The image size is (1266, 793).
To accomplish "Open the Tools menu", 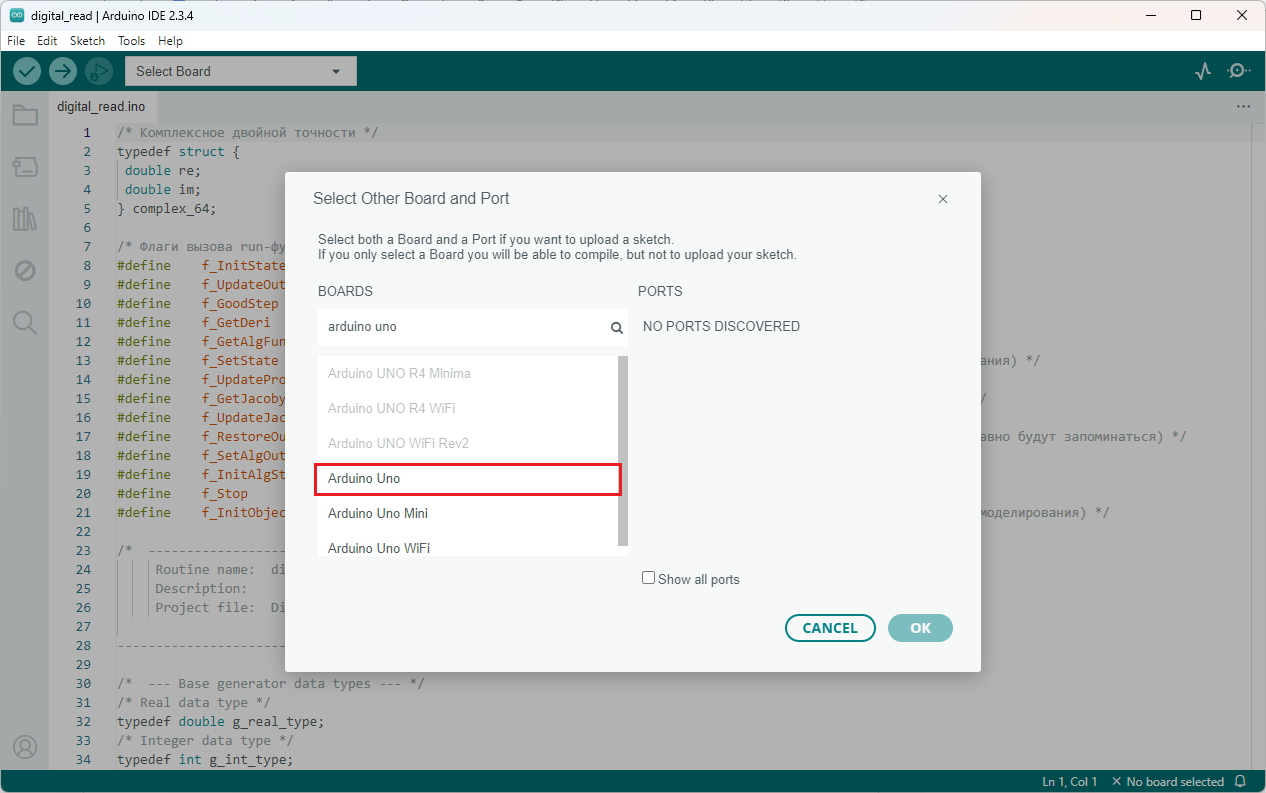I will tap(131, 41).
